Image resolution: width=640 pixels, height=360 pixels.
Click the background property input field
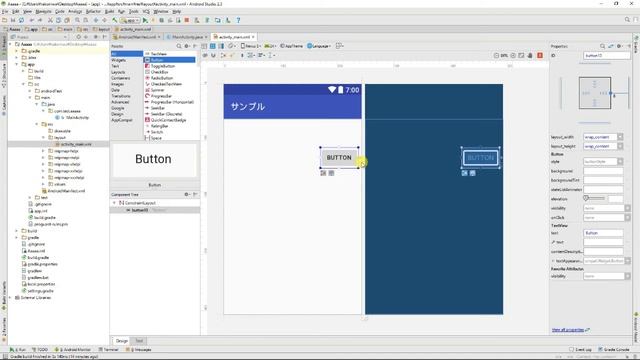point(603,171)
